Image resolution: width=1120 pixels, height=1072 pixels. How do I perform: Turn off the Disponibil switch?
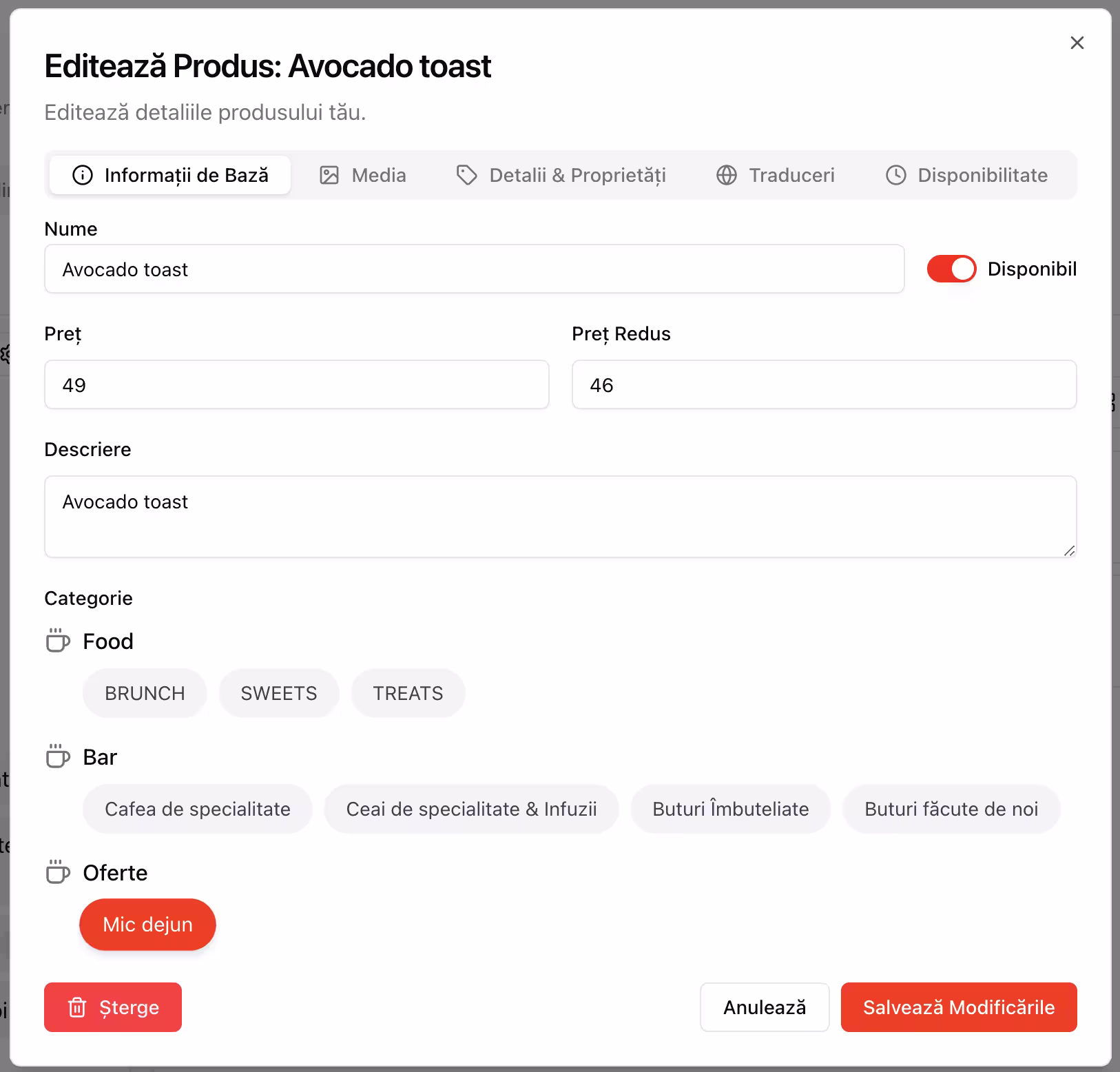pyautogui.click(x=951, y=269)
